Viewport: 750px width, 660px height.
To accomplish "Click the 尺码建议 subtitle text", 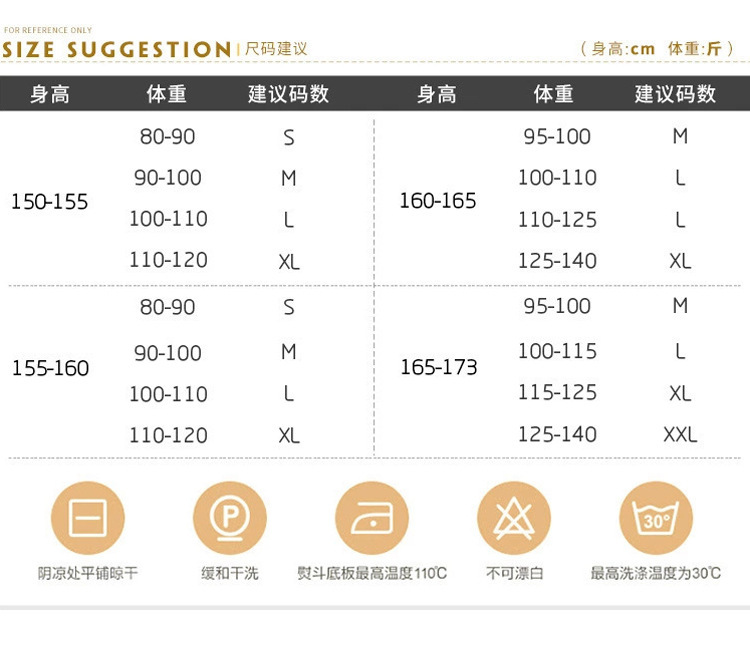I will pos(277,49).
